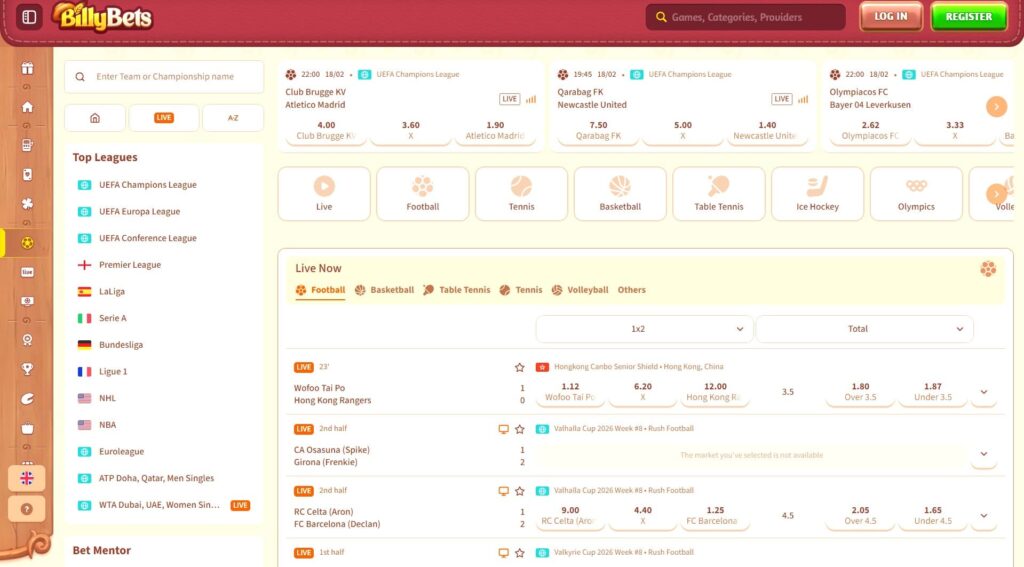1024x567 pixels.
Task: Click the REGISTER button
Action: (968, 17)
